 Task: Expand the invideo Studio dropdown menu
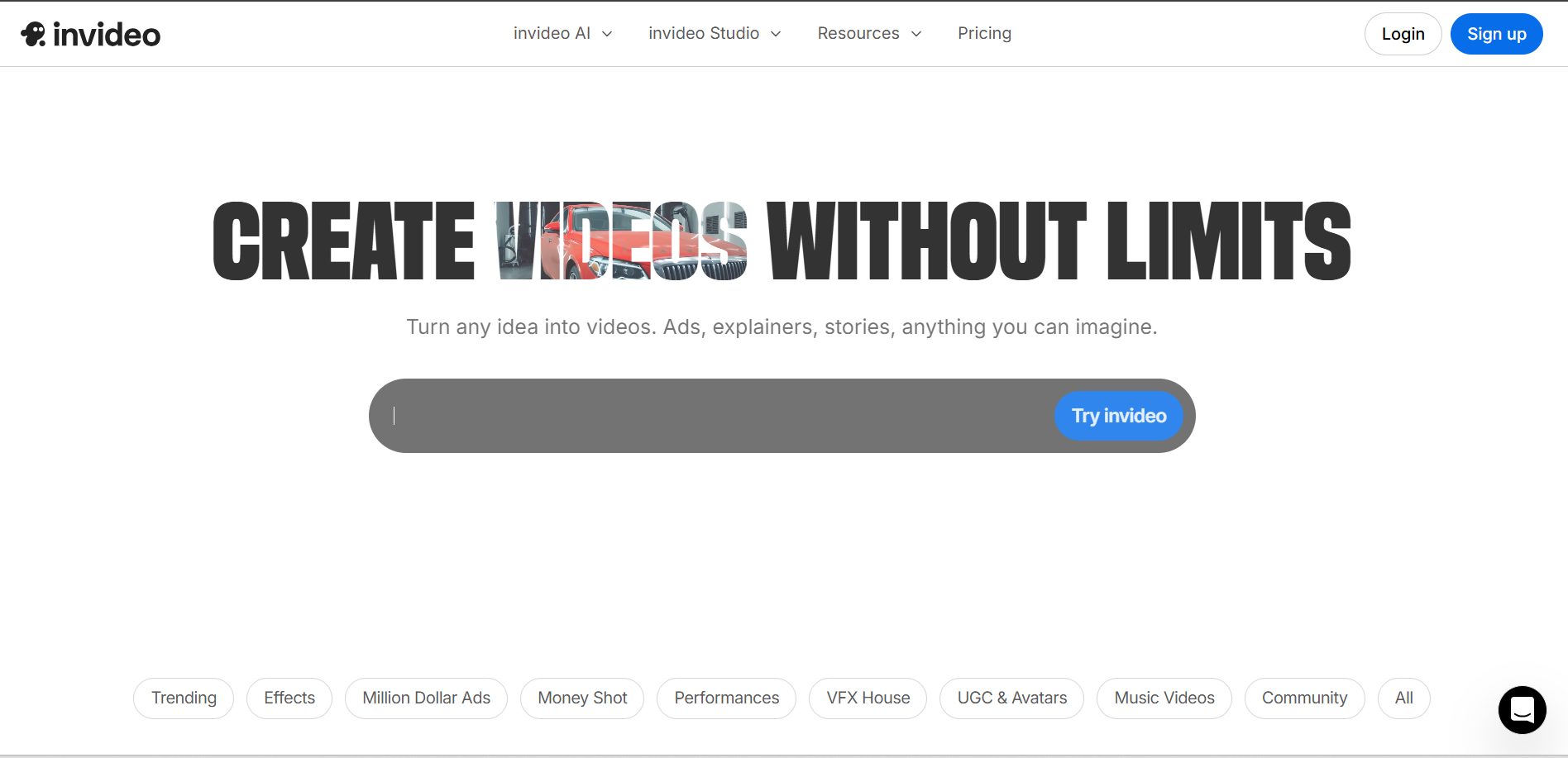pos(715,34)
